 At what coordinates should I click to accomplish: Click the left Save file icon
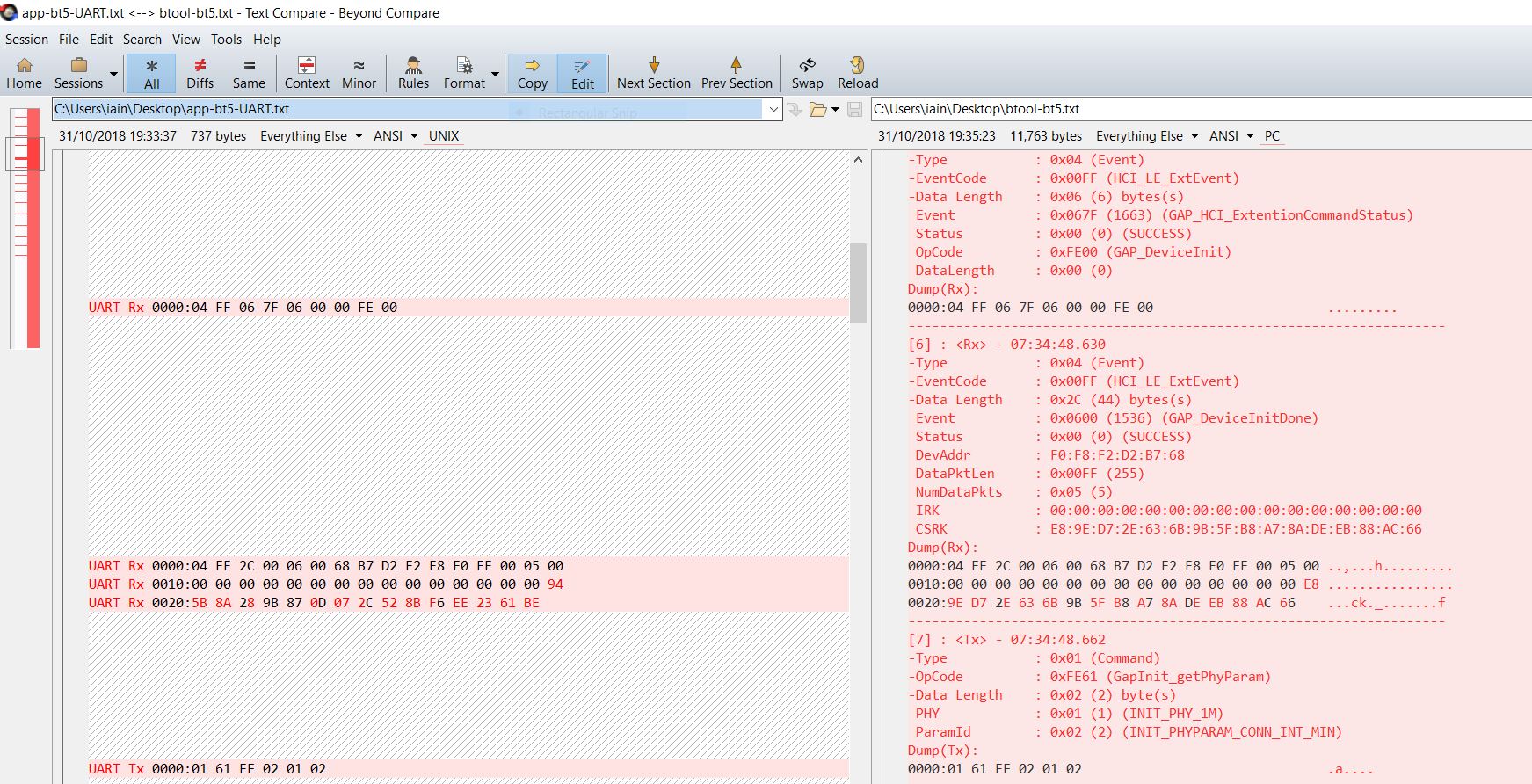(x=854, y=110)
